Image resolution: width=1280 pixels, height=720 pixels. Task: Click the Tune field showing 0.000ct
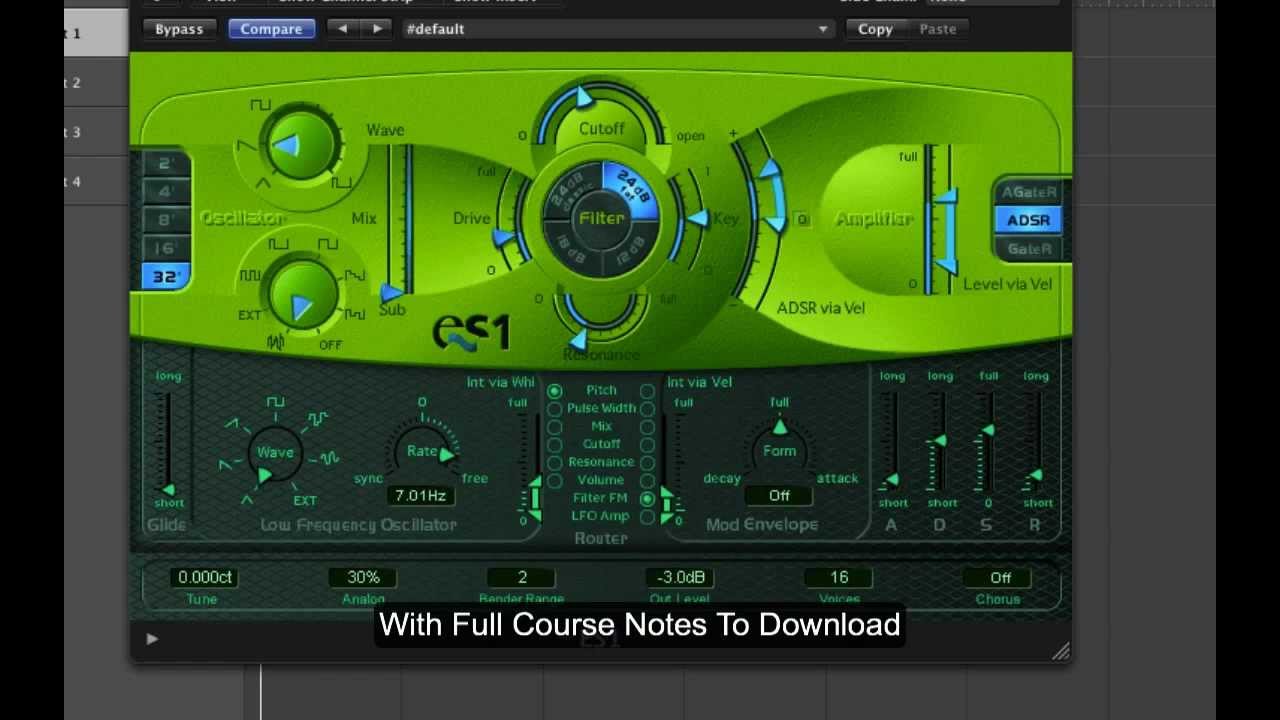[x=205, y=577]
